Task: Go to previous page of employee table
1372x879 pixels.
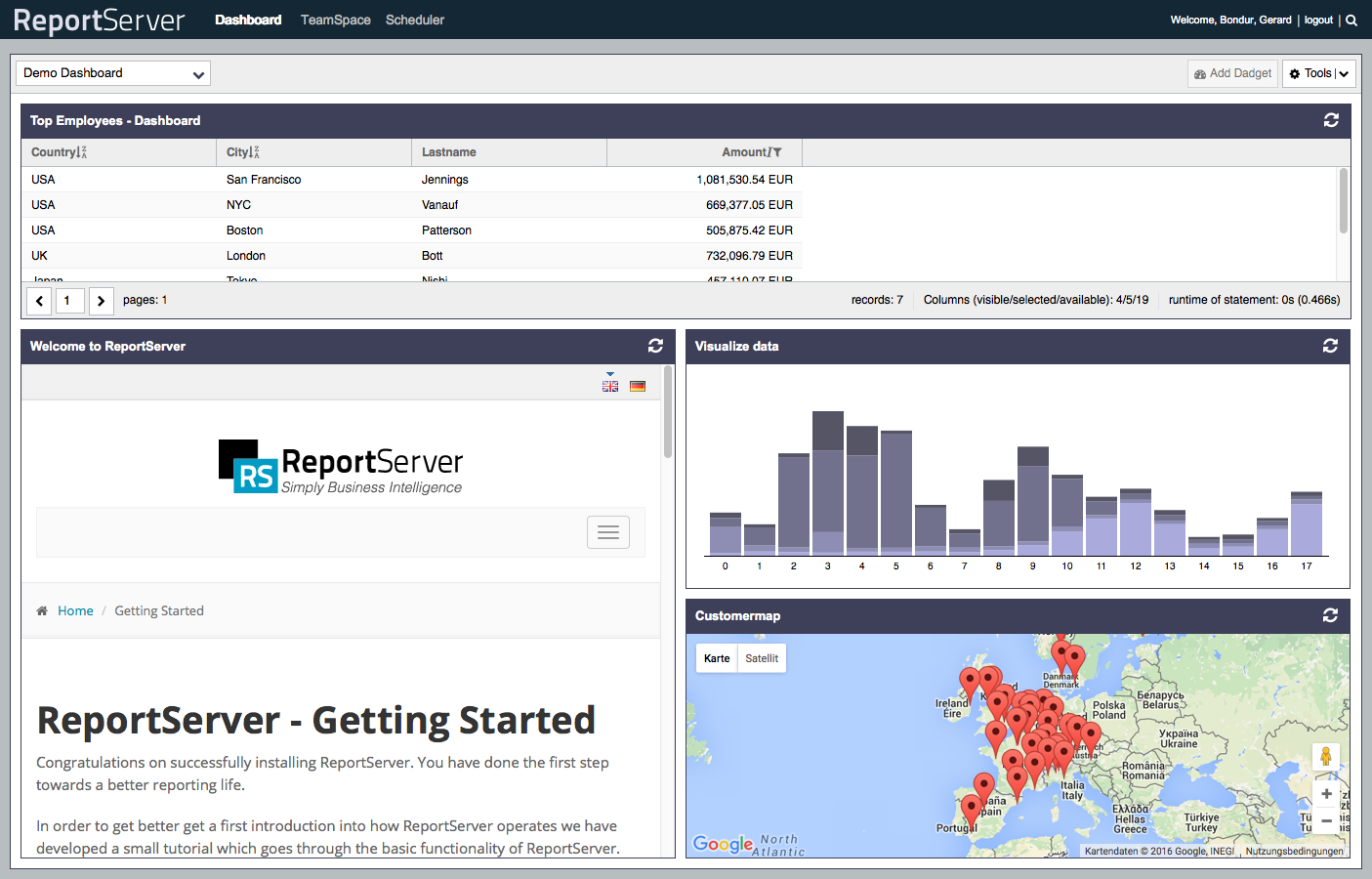Action: point(39,301)
